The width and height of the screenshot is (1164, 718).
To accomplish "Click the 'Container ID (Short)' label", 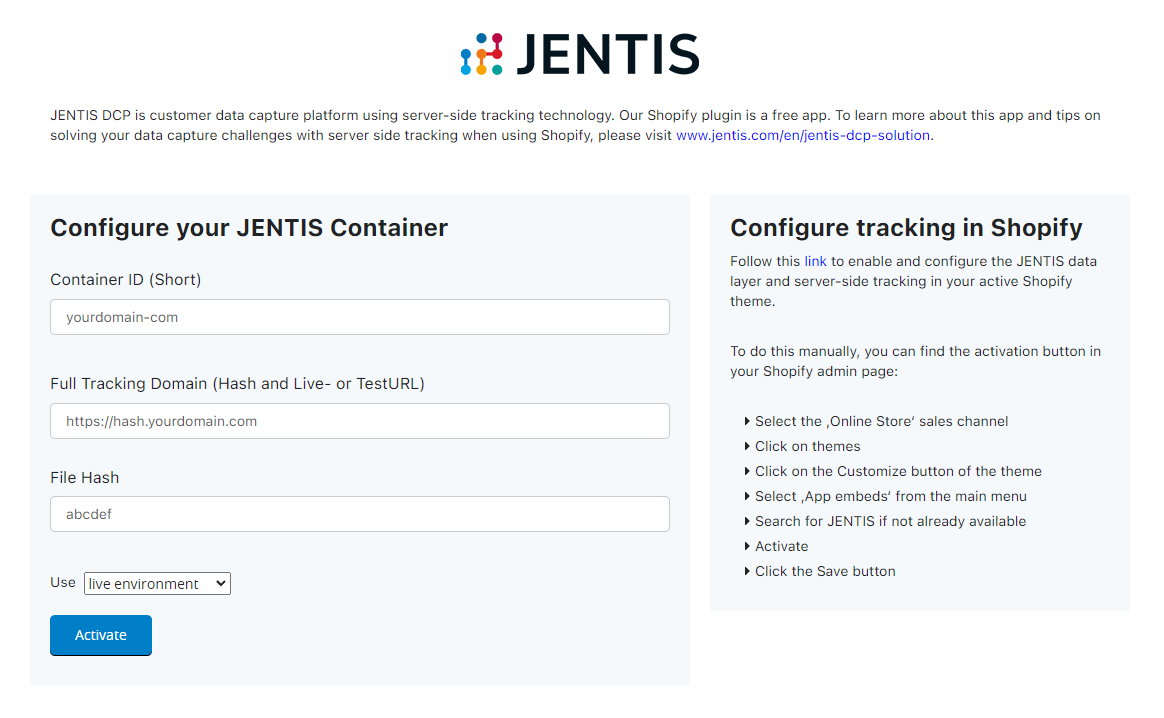I will click(125, 279).
